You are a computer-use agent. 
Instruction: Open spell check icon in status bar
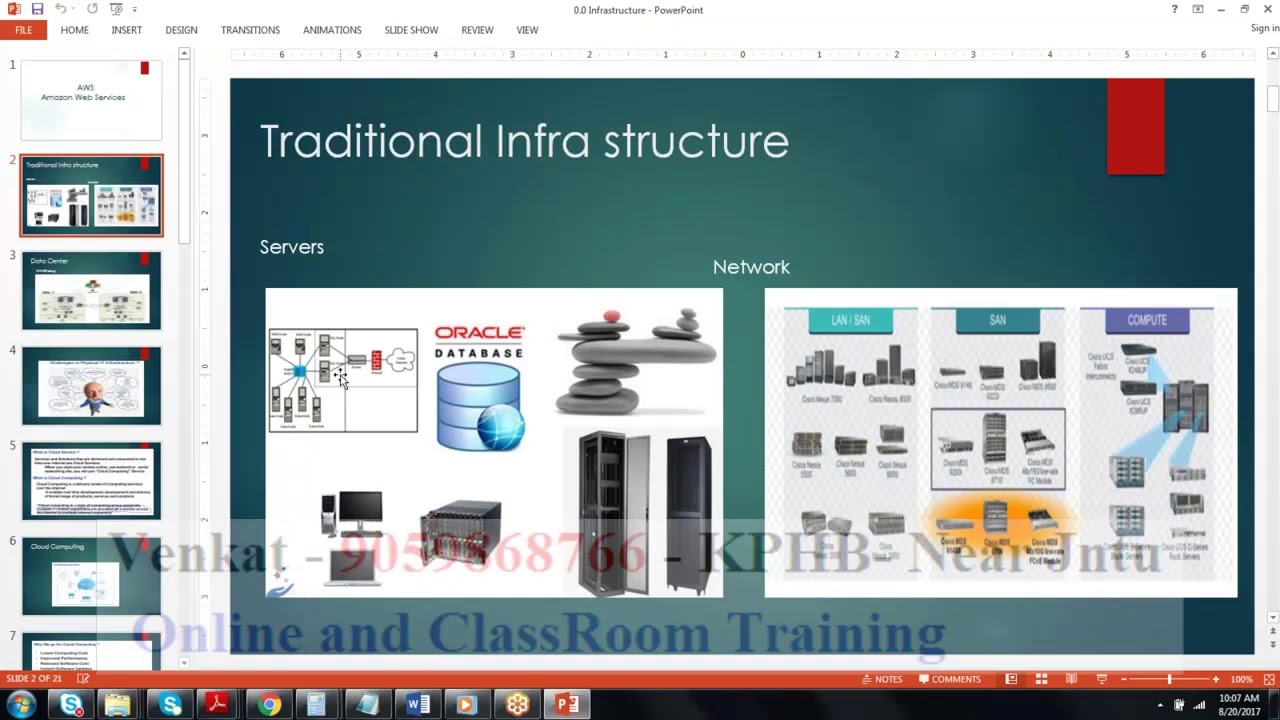click(83, 679)
